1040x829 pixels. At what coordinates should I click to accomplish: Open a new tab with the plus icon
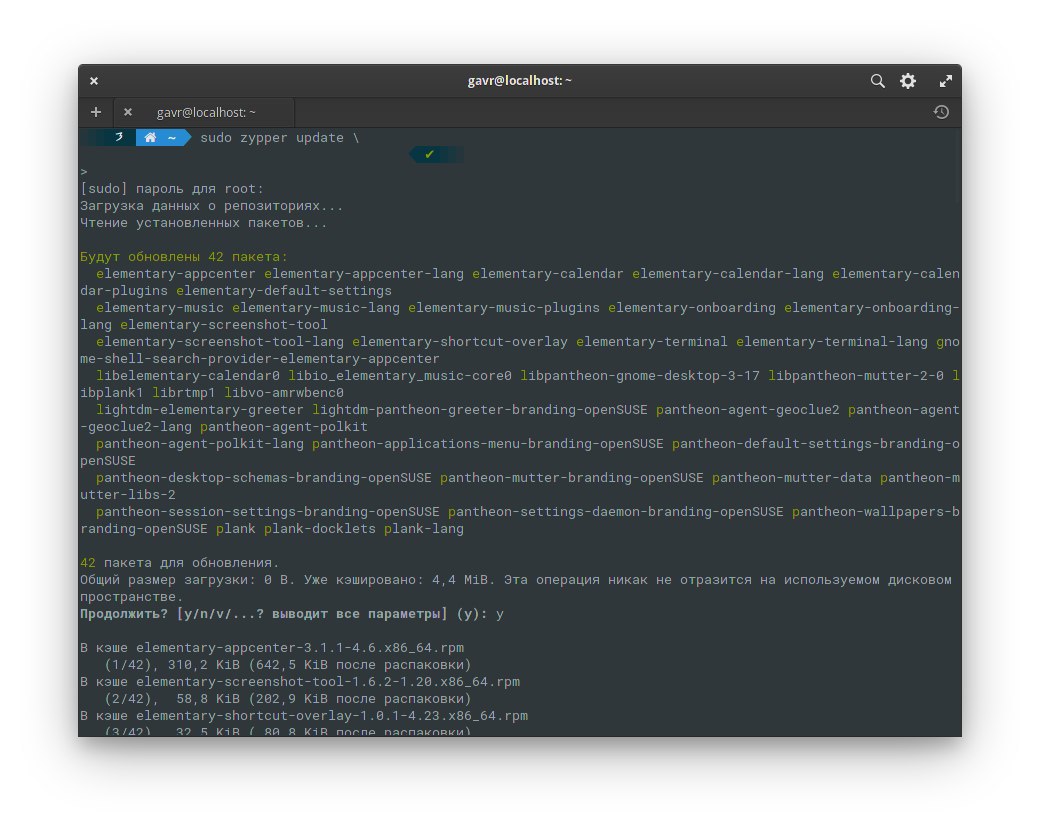(96, 112)
